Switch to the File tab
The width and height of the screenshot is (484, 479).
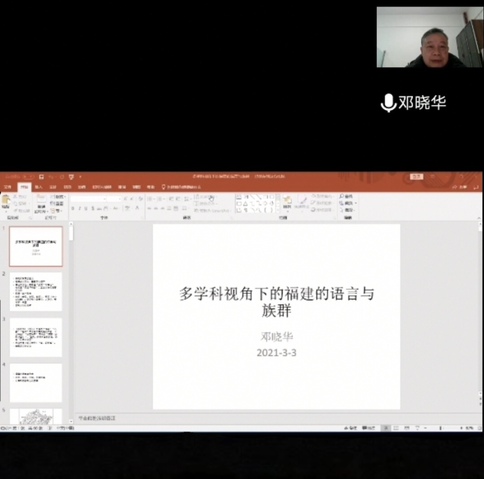pos(7,187)
